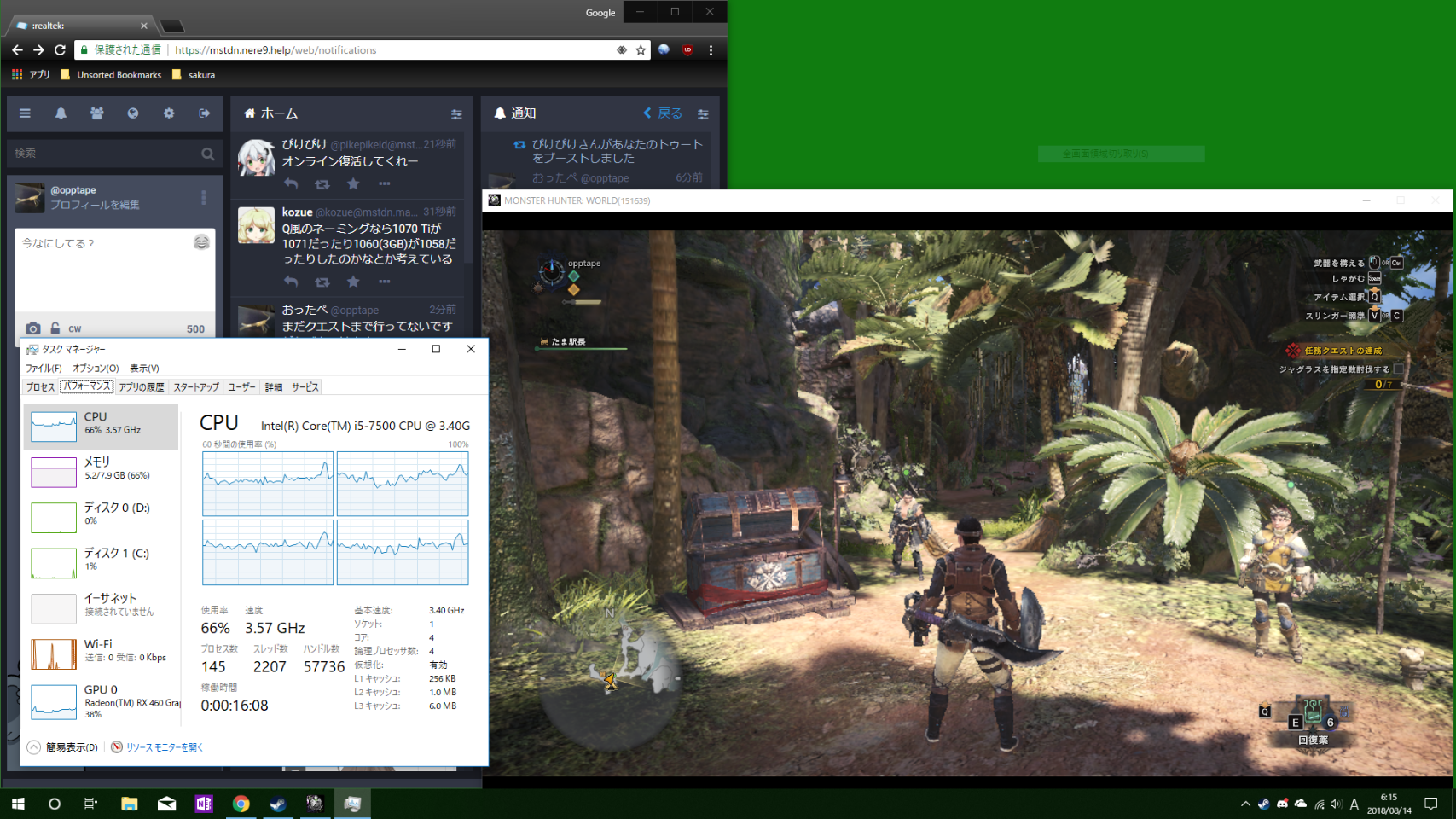
Task: Select ディスク 0 (D:) performance item
Action: (x=101, y=517)
